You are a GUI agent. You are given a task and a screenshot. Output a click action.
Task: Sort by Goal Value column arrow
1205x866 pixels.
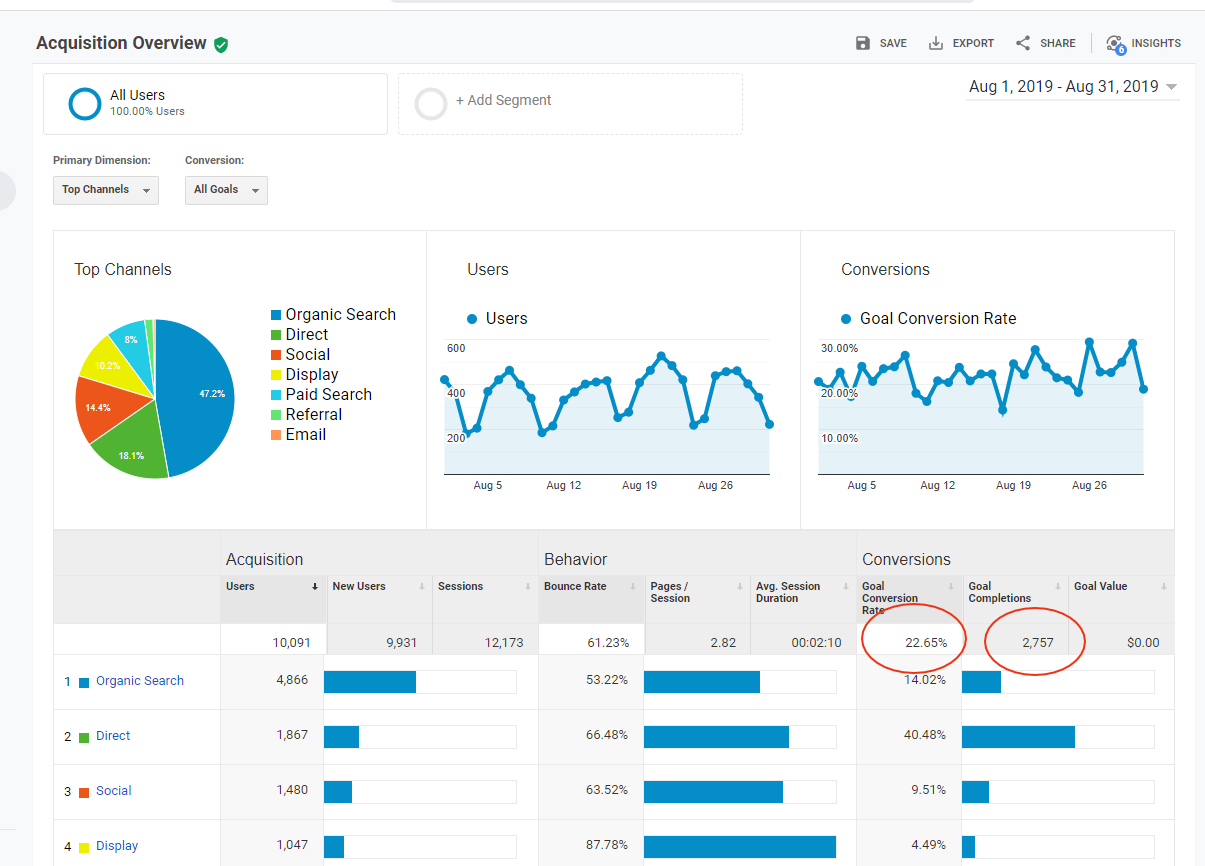pos(1164,587)
